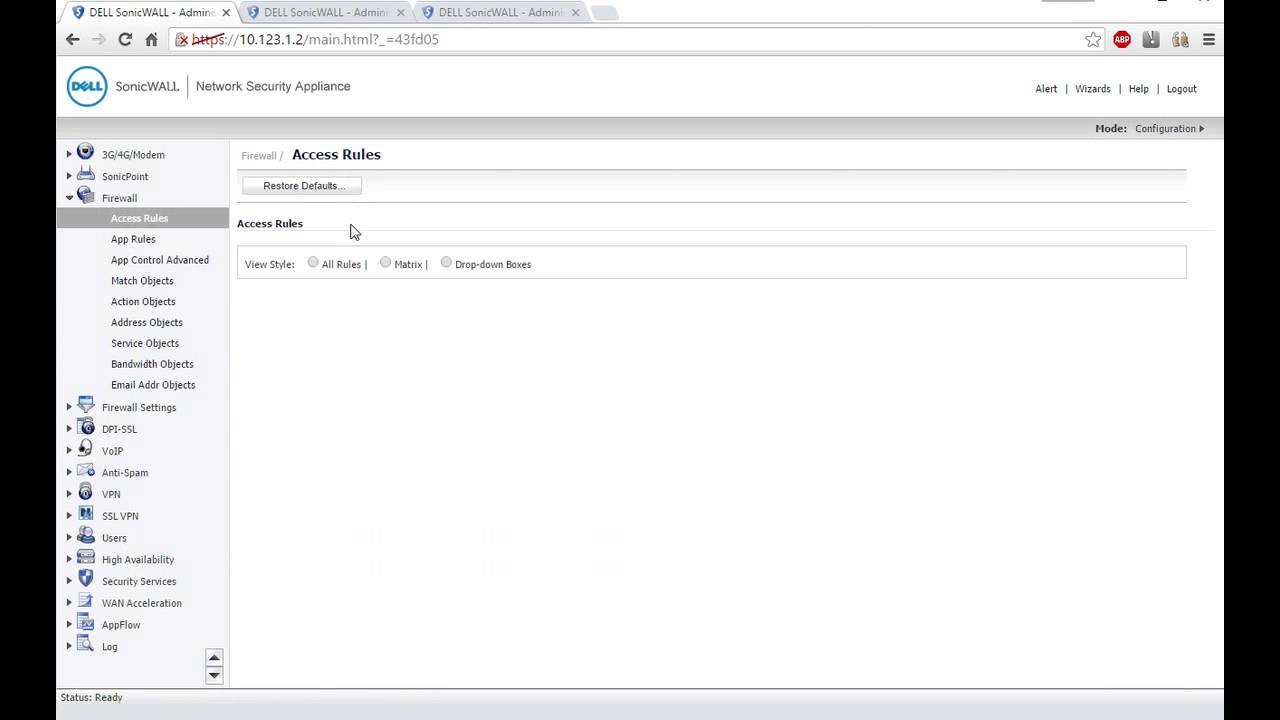Viewport: 1280px width, 720px height.
Task: Click the Users sidebar icon
Action: [85, 536]
